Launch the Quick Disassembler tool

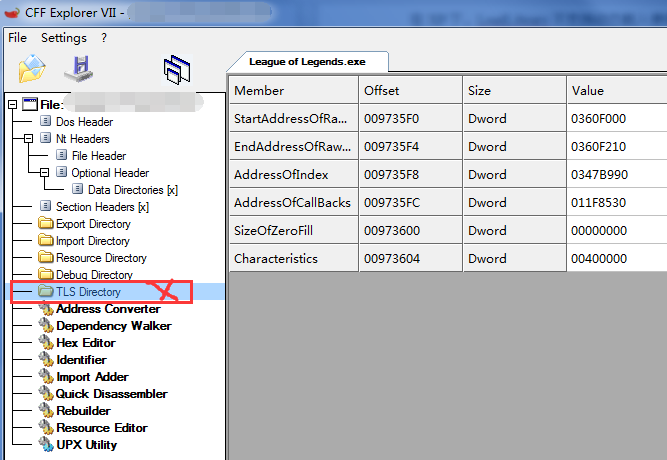click(111, 394)
